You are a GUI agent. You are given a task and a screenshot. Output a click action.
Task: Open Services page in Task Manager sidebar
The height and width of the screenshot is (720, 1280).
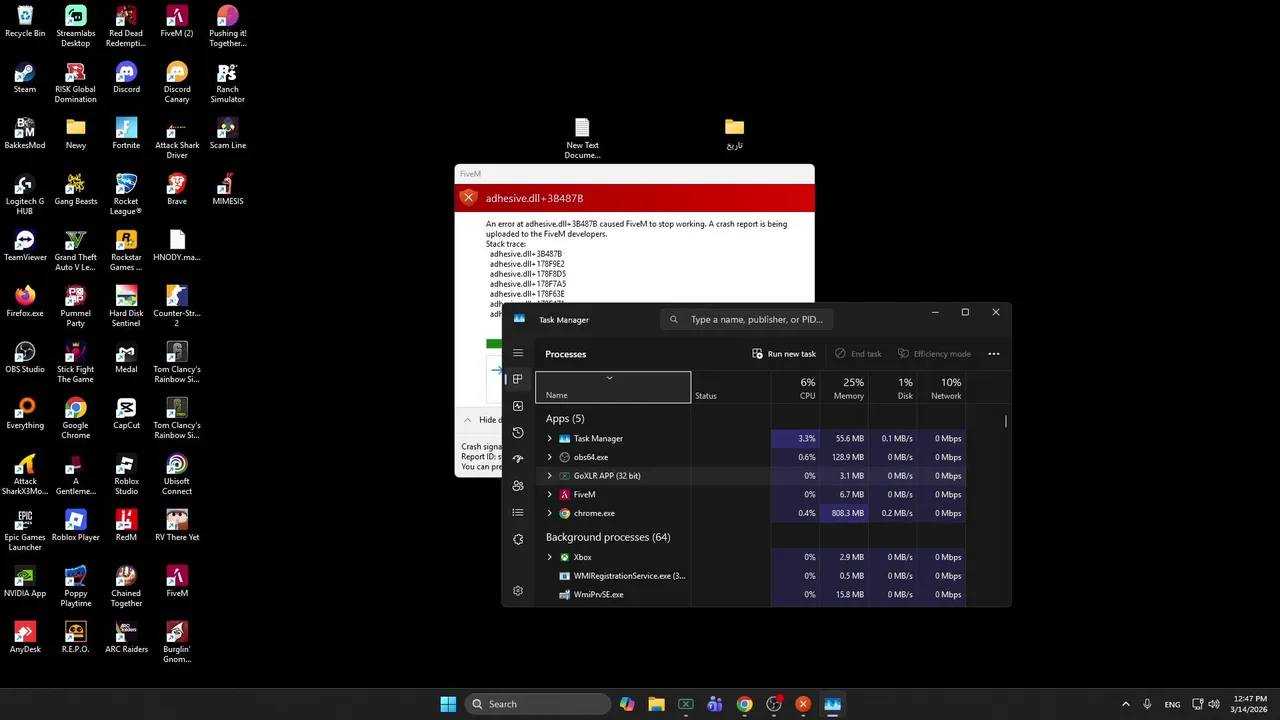tap(518, 539)
